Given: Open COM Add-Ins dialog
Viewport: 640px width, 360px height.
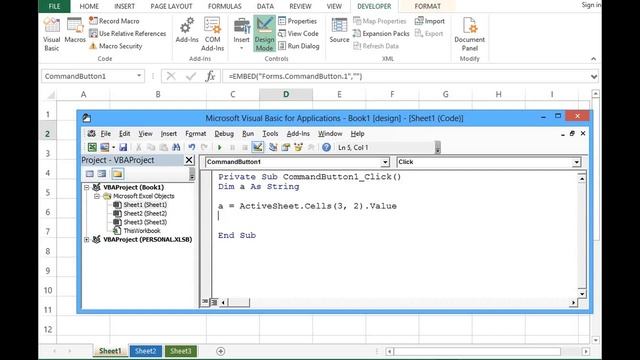Looking at the screenshot, I should [x=212, y=34].
